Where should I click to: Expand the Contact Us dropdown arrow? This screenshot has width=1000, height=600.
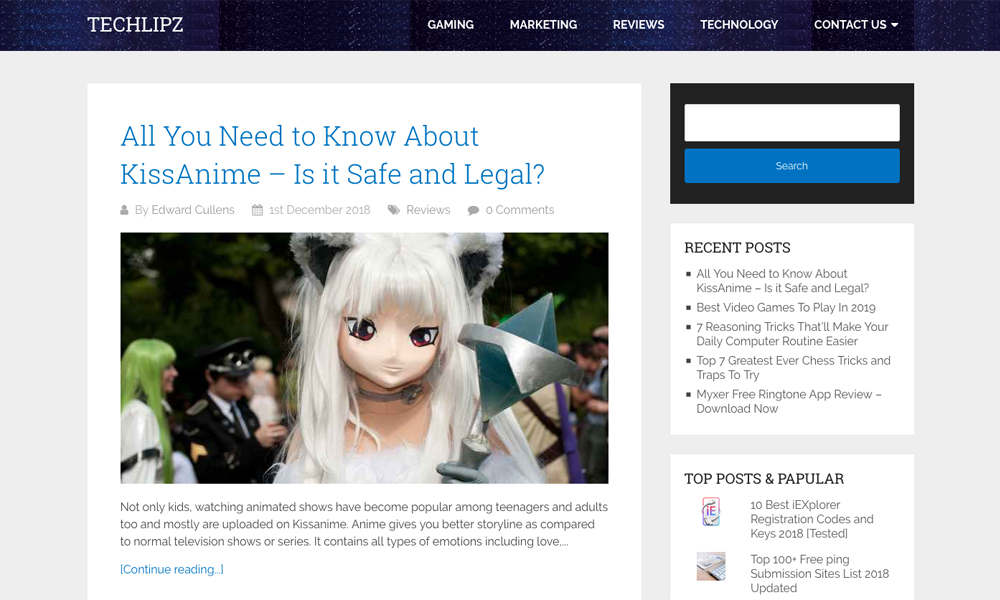[x=894, y=25]
